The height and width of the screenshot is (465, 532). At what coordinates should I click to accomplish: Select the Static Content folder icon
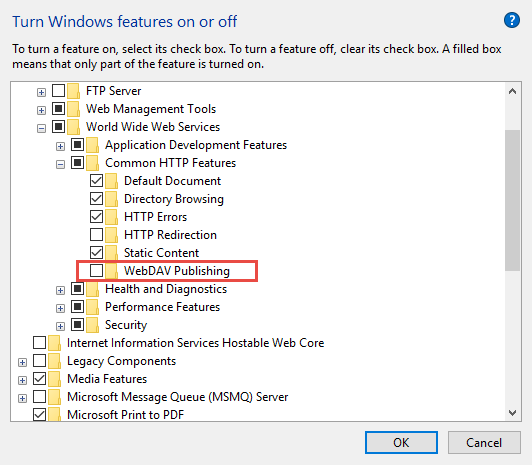pos(111,253)
